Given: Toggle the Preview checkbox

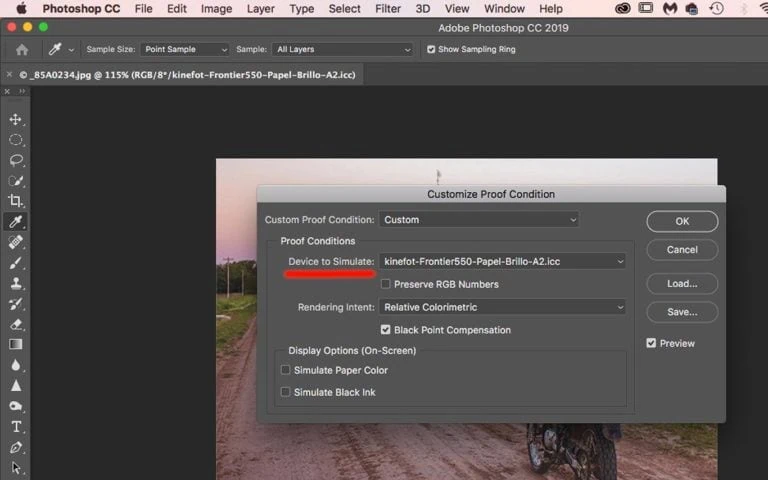Looking at the screenshot, I should 651,343.
